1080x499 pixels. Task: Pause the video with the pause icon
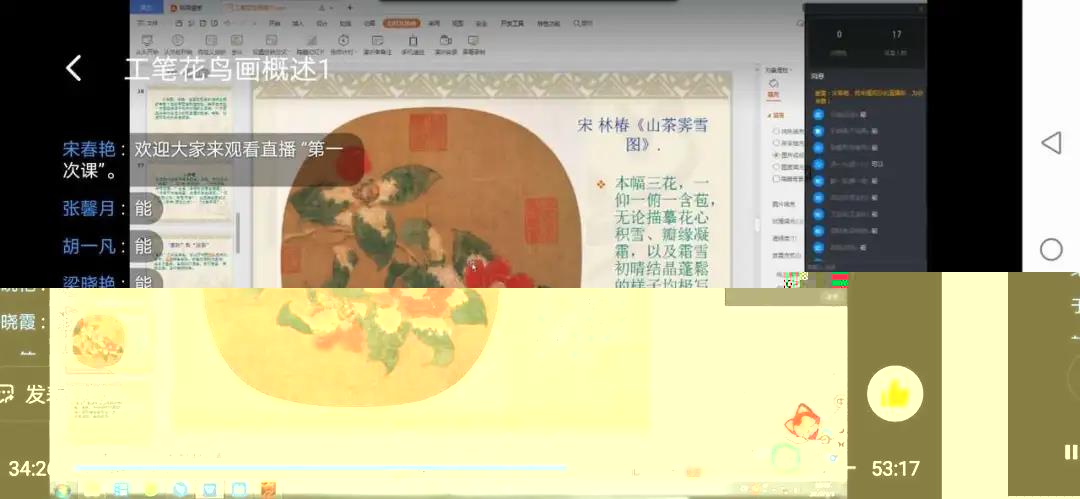click(x=1071, y=452)
